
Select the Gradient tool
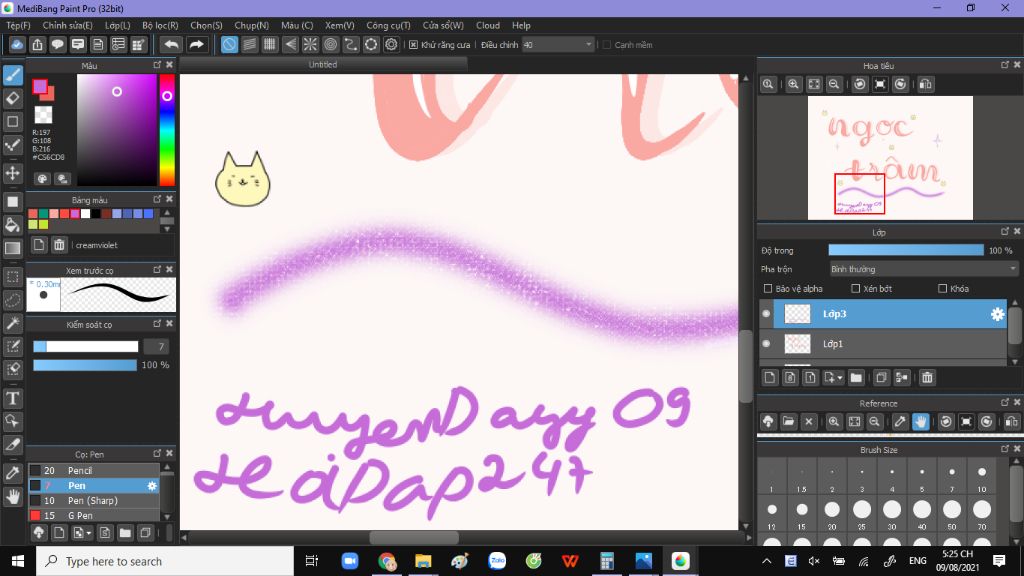coord(12,248)
